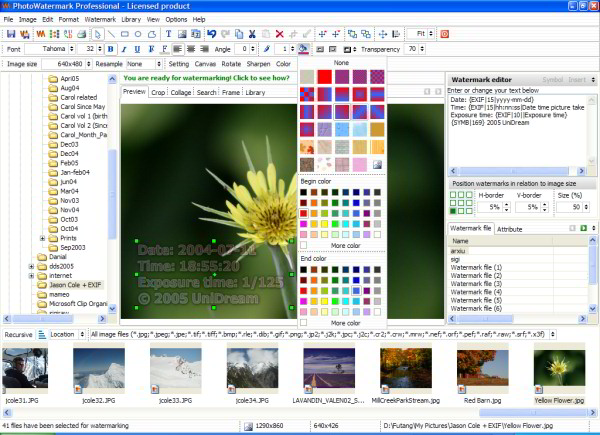Click the Paste clipboard icon
Screen dimensions: 600x435
(266, 34)
